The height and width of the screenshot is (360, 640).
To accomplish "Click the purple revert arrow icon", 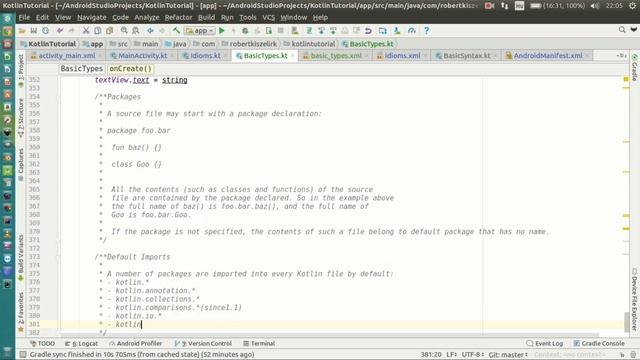I will 368,31.
